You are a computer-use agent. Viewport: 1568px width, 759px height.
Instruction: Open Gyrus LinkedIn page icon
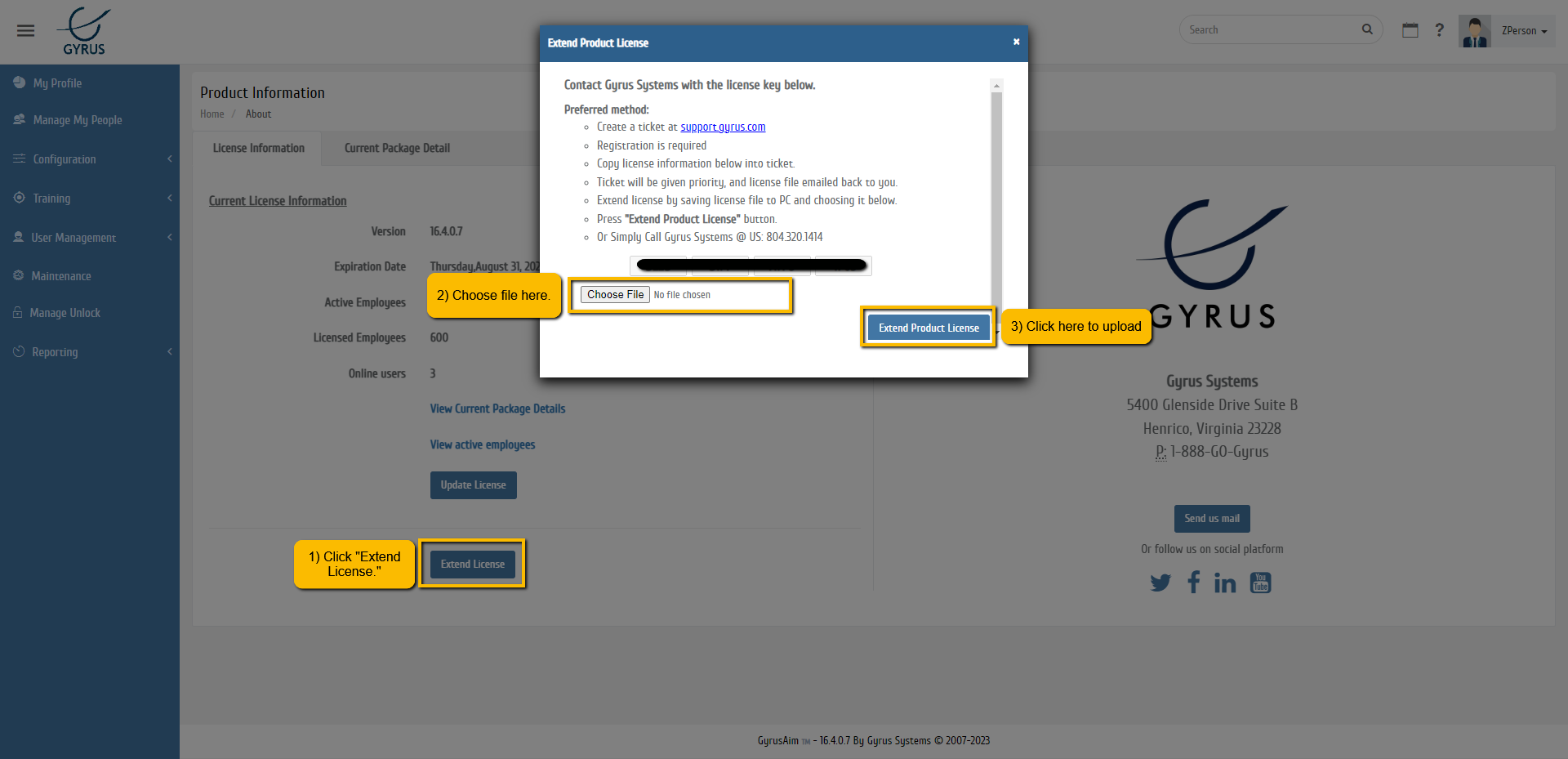(1224, 583)
